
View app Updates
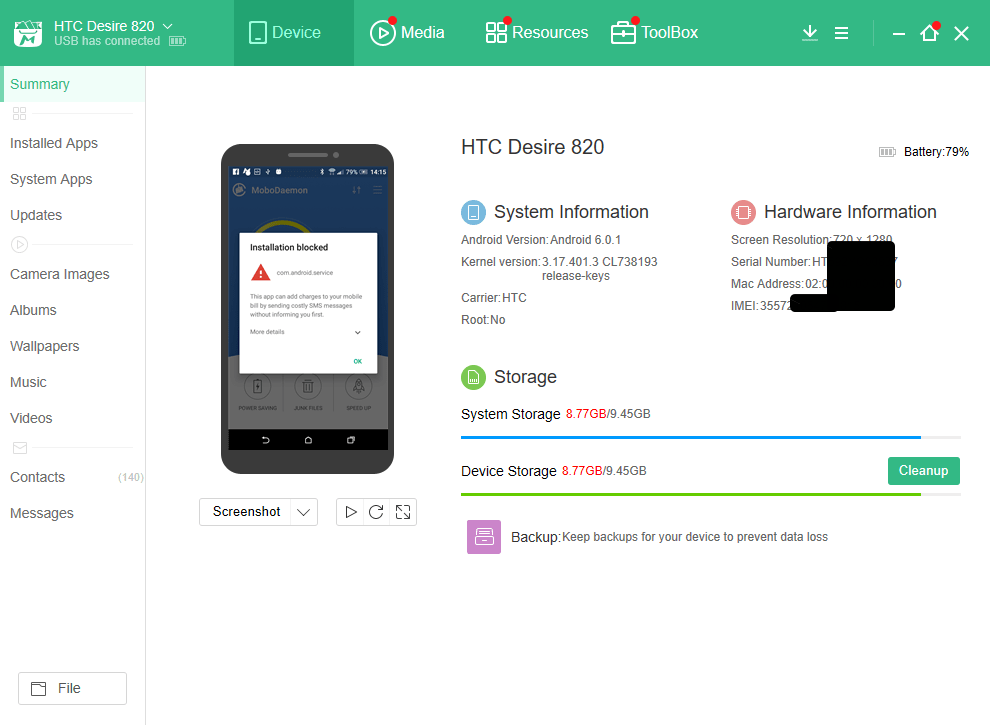pyautogui.click(x=36, y=215)
